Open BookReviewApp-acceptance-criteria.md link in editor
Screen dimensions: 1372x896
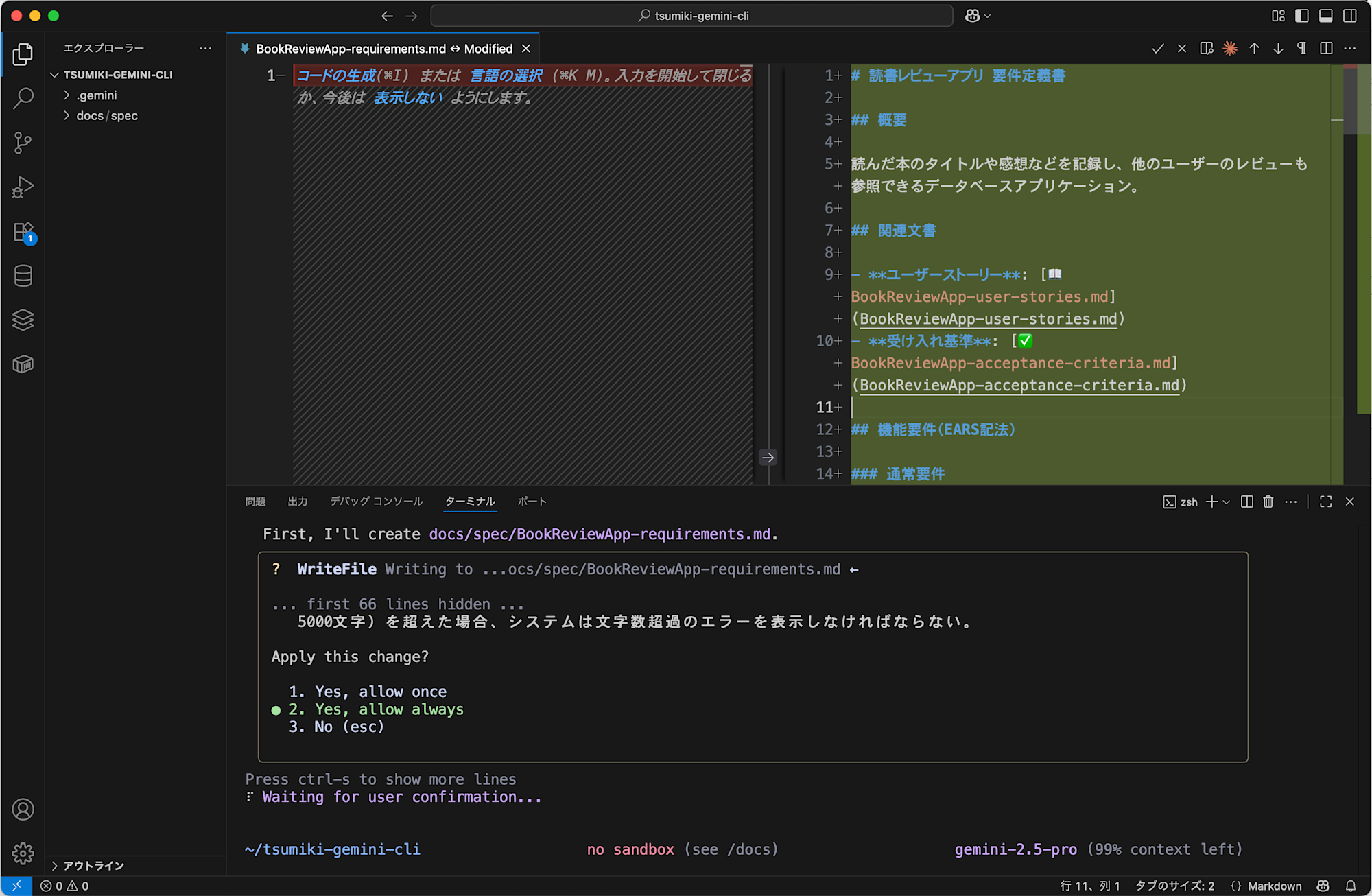click(1019, 386)
